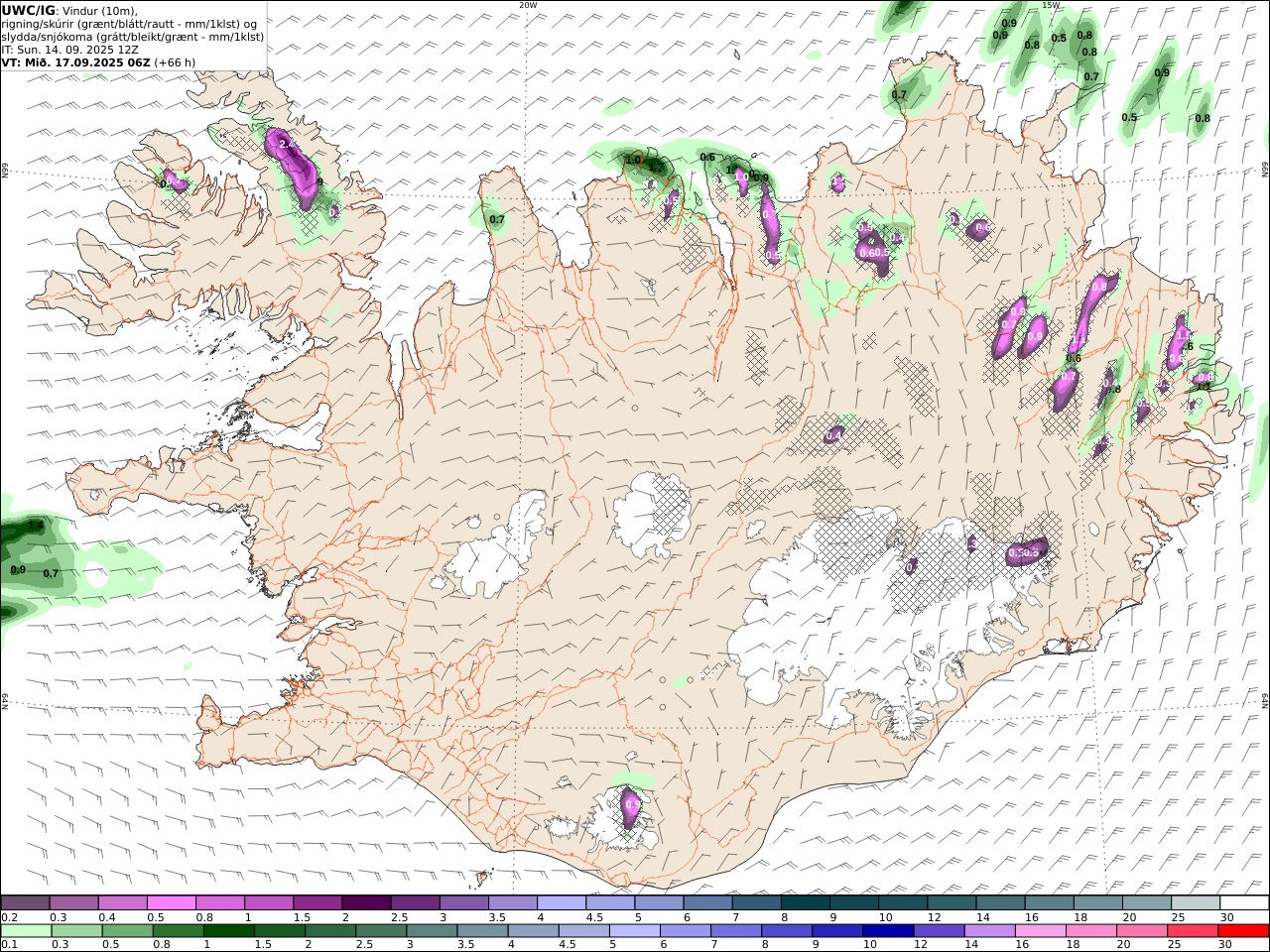
Task: Click the upper legend swatch labeled 1.5
Action: (x=317, y=903)
